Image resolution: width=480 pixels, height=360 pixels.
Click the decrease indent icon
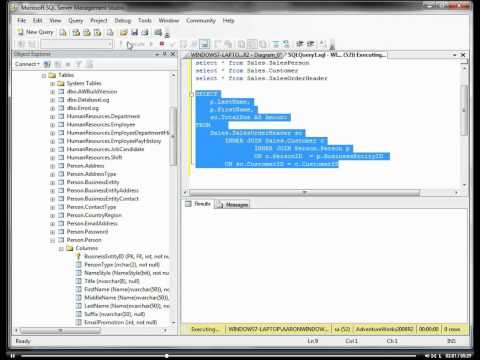coord(300,44)
